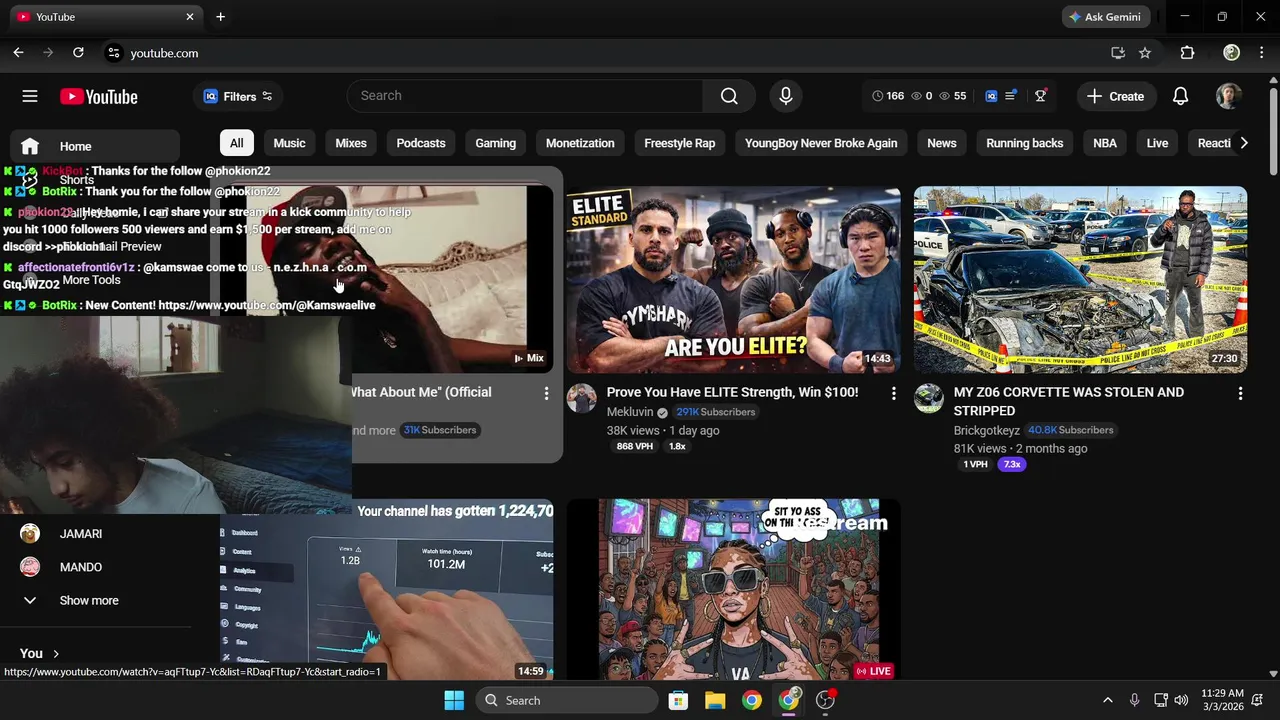Open the notifications bell
Screen dimensions: 1280x720
coord(1181,96)
